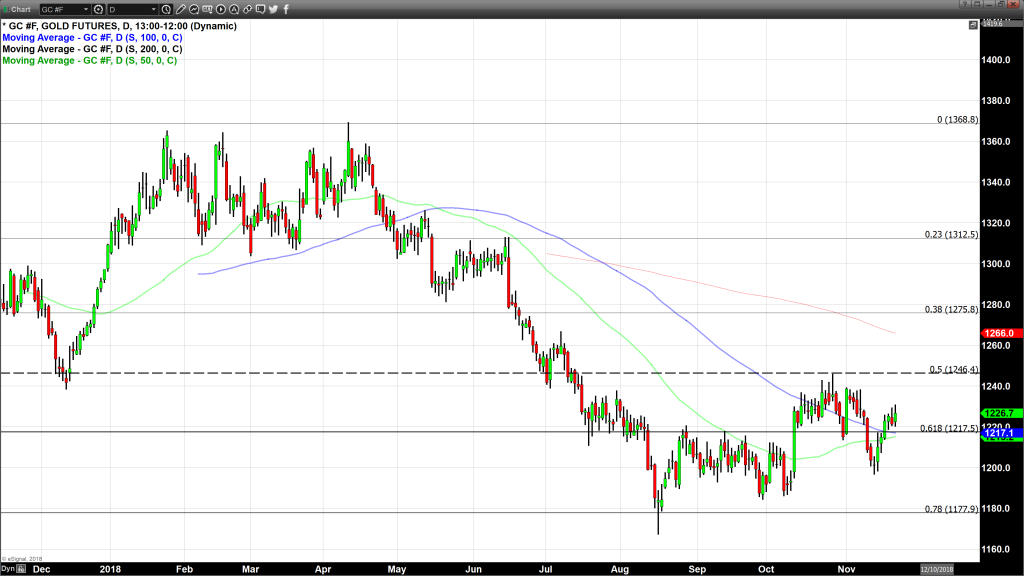Screen dimensions: 1024x576
Task: Click the 1340.0 price axis label
Action: [996, 182]
